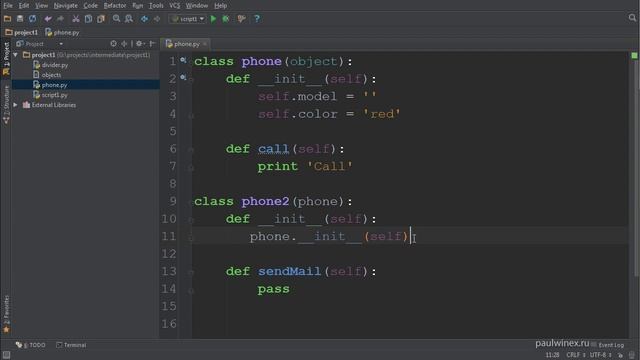
Task: Click Collapse All icon in Project panel
Action: (124, 44)
